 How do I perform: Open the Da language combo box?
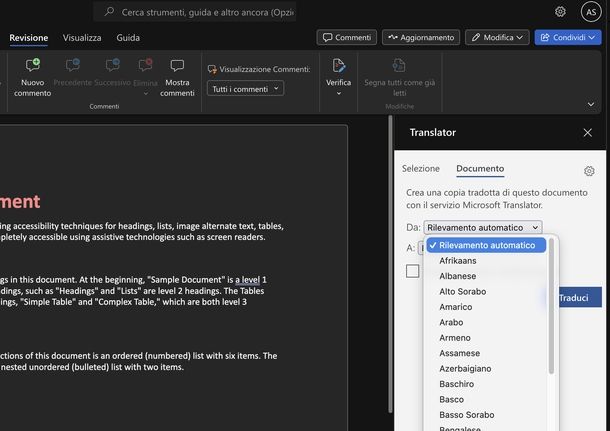point(483,227)
